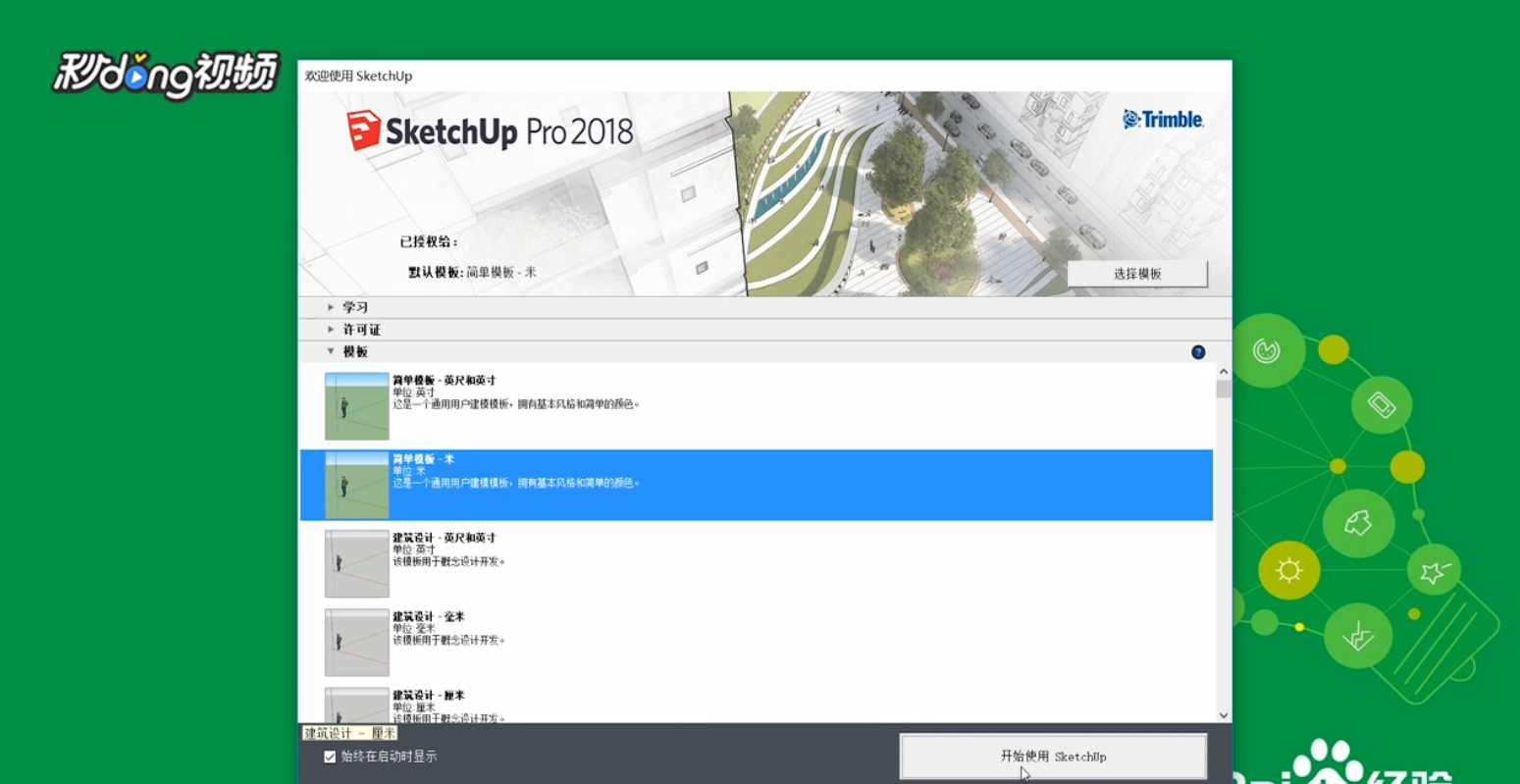1520x784 pixels.
Task: Click 建筑设计 - 毫米 title text
Action: (x=429, y=616)
